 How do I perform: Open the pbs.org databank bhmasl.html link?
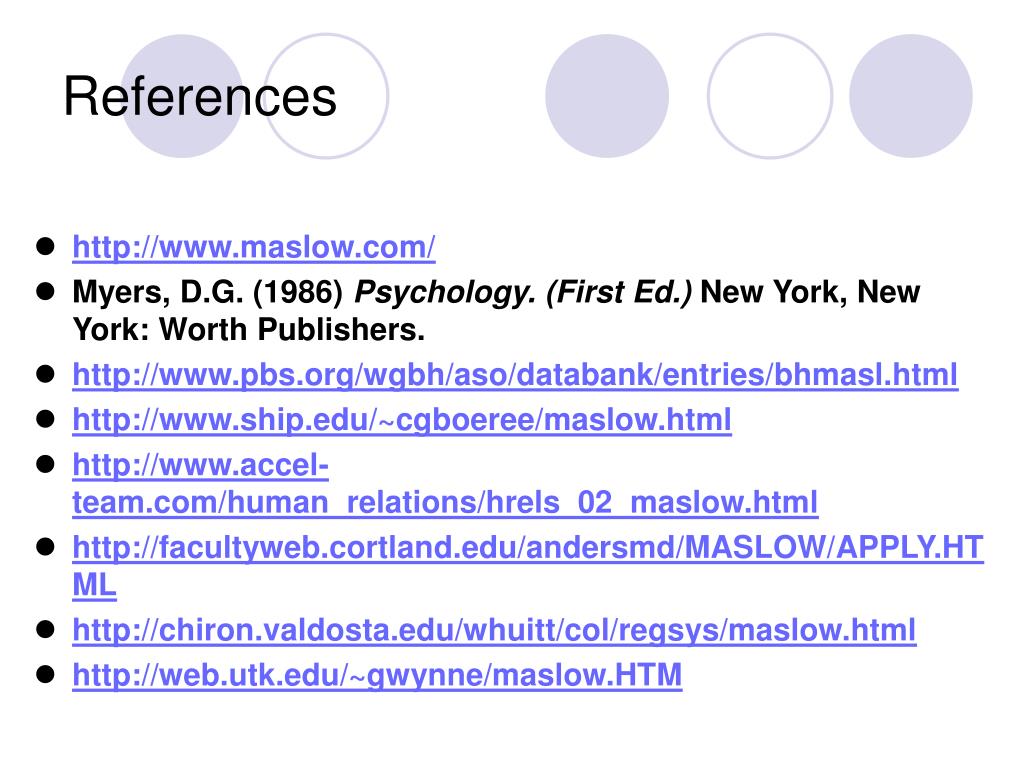point(515,376)
